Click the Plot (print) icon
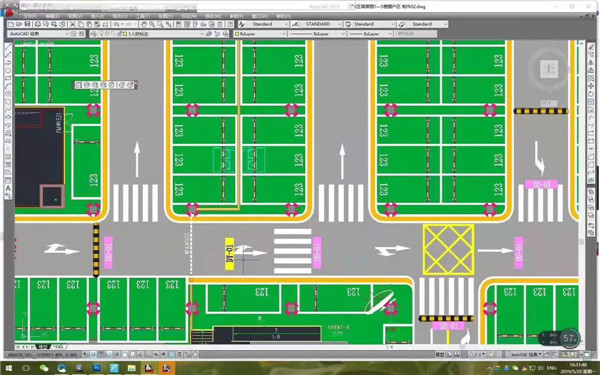 point(38,24)
